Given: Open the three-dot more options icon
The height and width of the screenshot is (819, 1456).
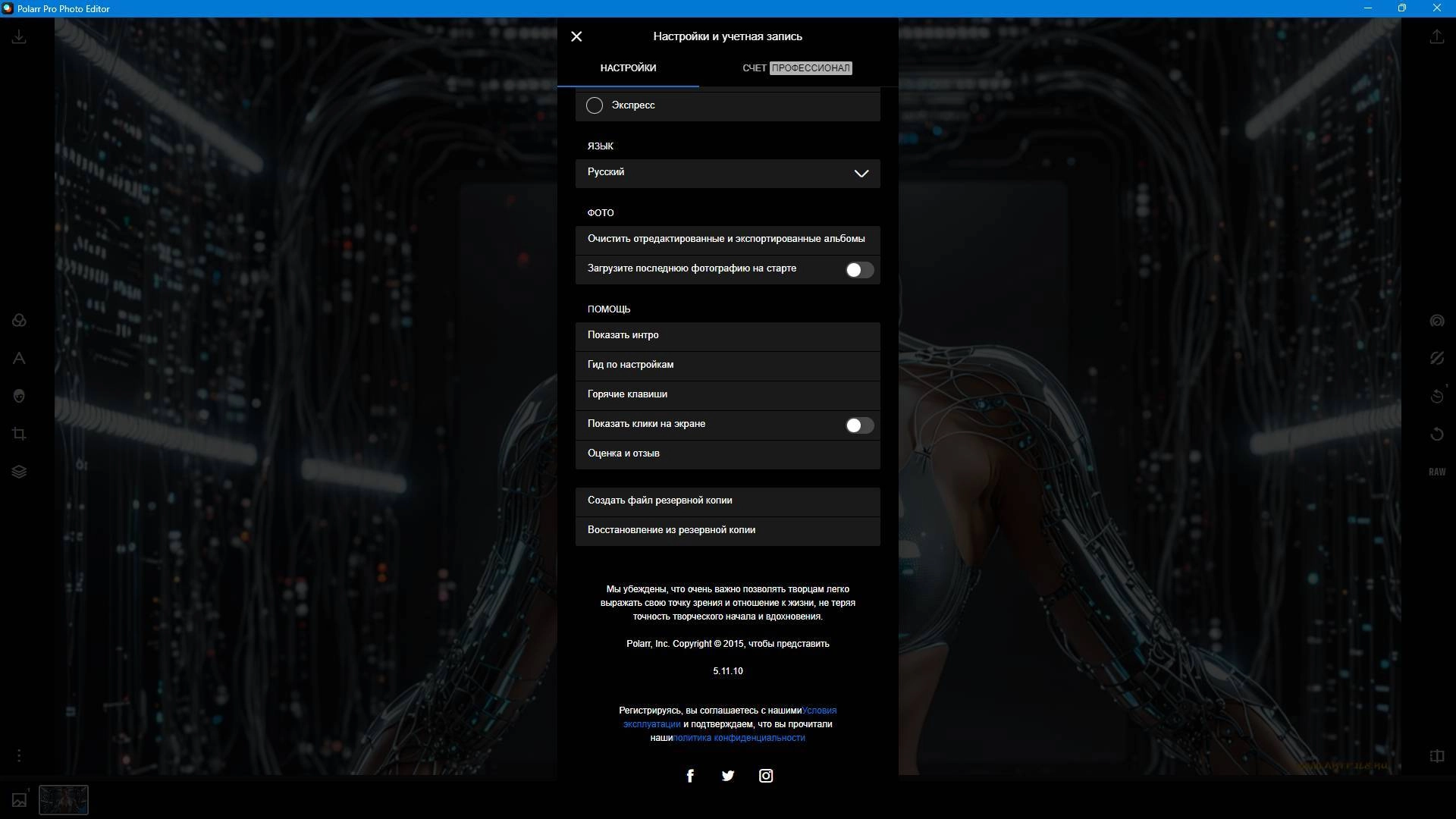Looking at the screenshot, I should tap(19, 755).
